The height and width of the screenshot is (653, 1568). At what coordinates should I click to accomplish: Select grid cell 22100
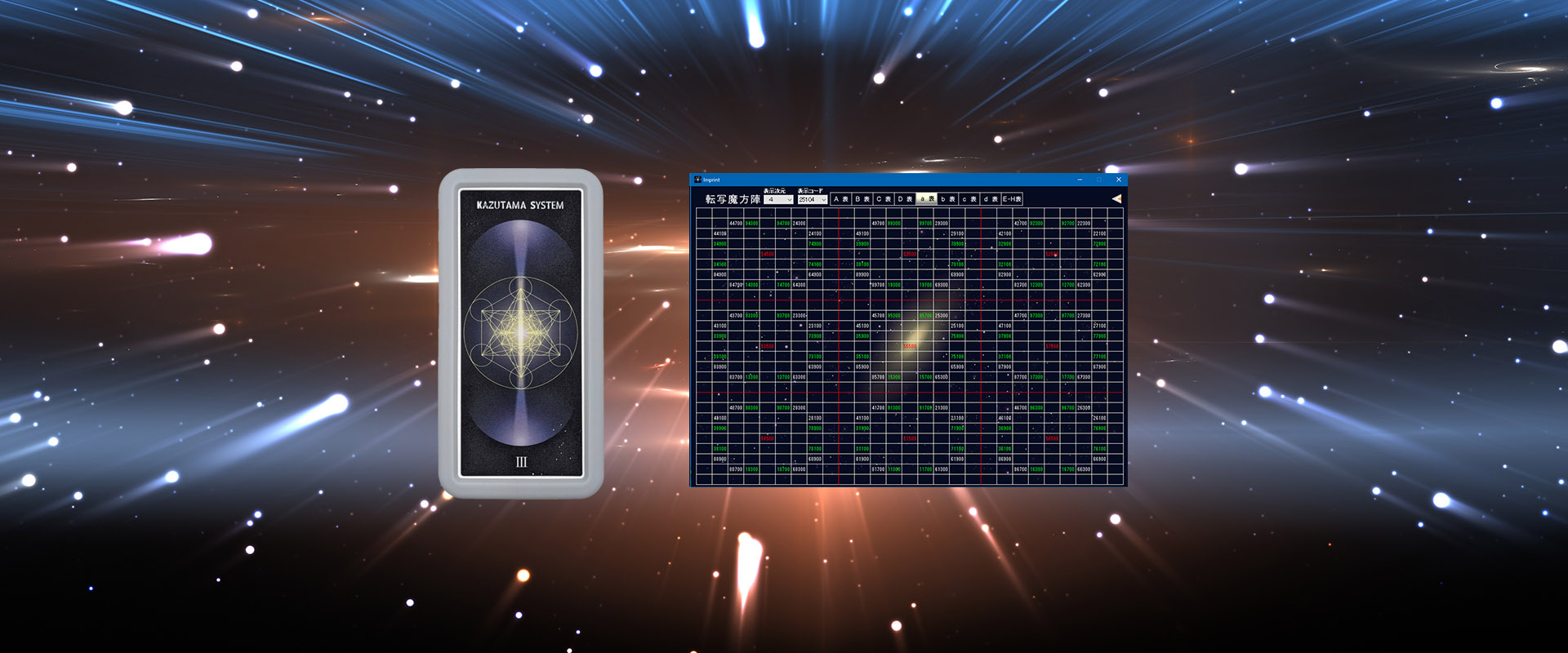click(1100, 233)
